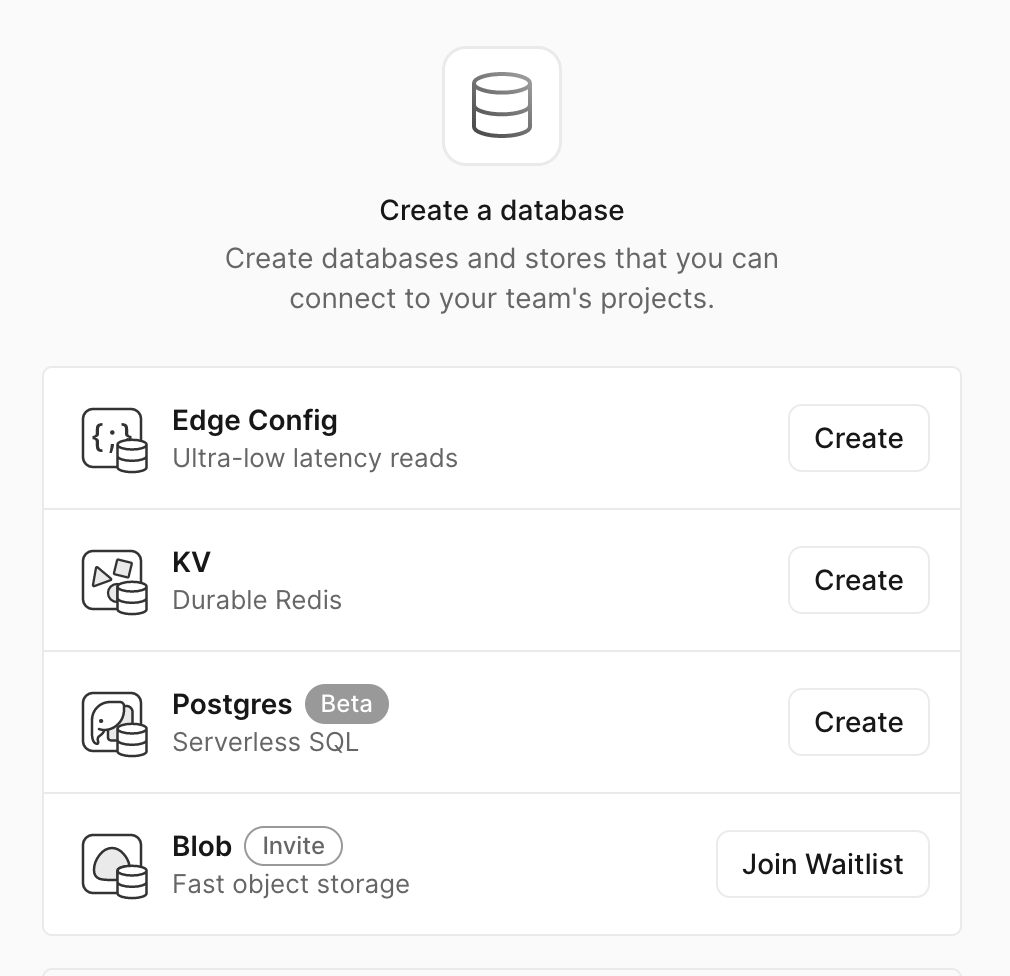Click the Edge Config store icon
The image size is (1010, 976).
[x=114, y=439]
